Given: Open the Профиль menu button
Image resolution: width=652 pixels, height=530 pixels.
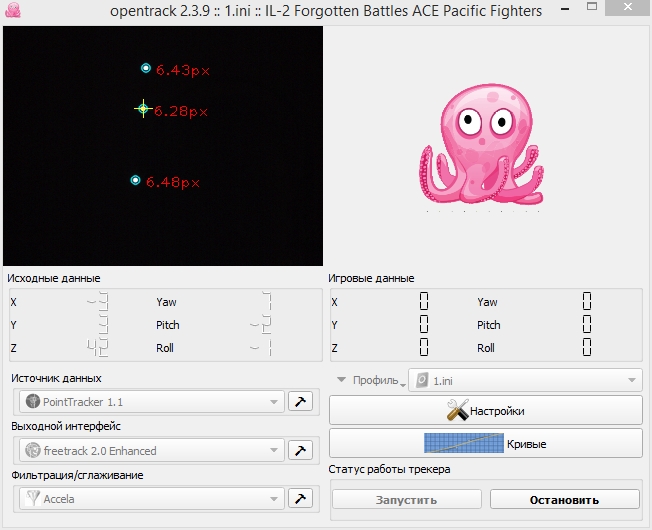Looking at the screenshot, I should coord(369,380).
